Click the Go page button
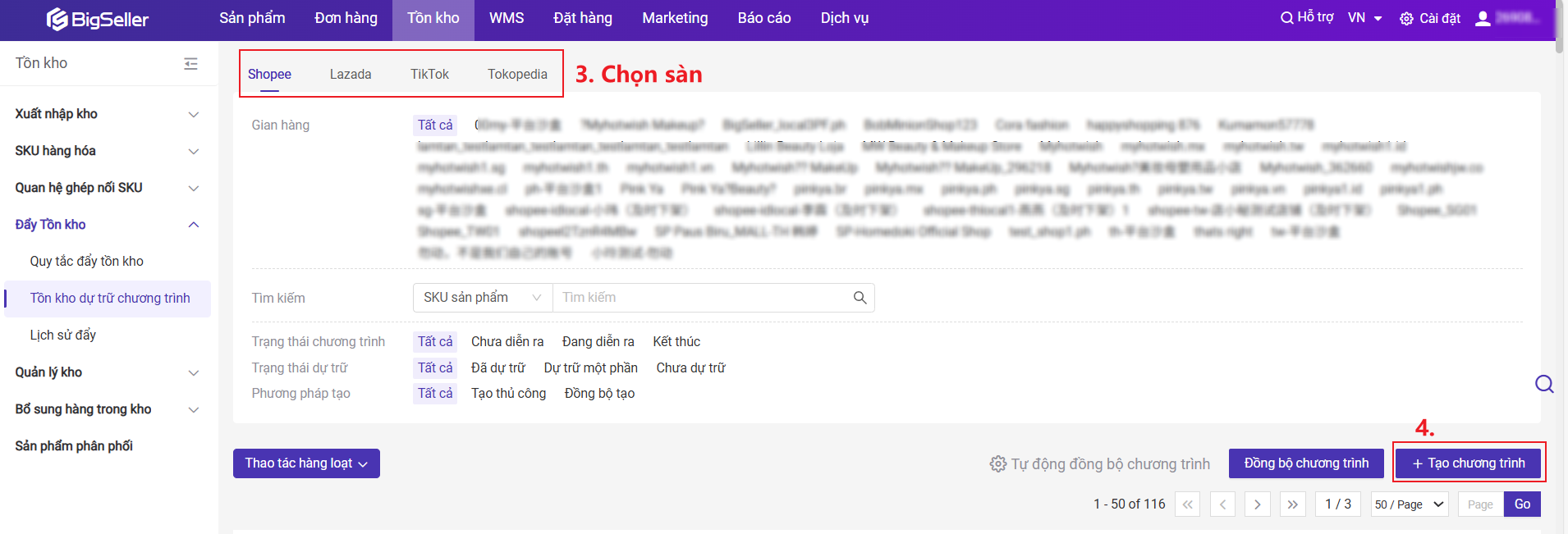This screenshot has width=1568, height=534. click(1522, 504)
